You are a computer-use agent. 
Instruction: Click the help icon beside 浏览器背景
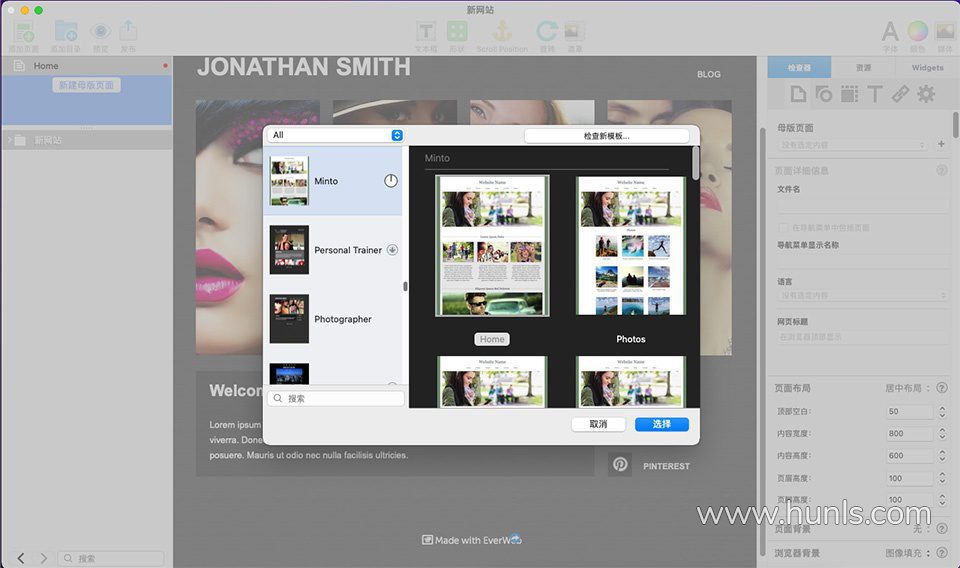pyautogui.click(x=942, y=553)
